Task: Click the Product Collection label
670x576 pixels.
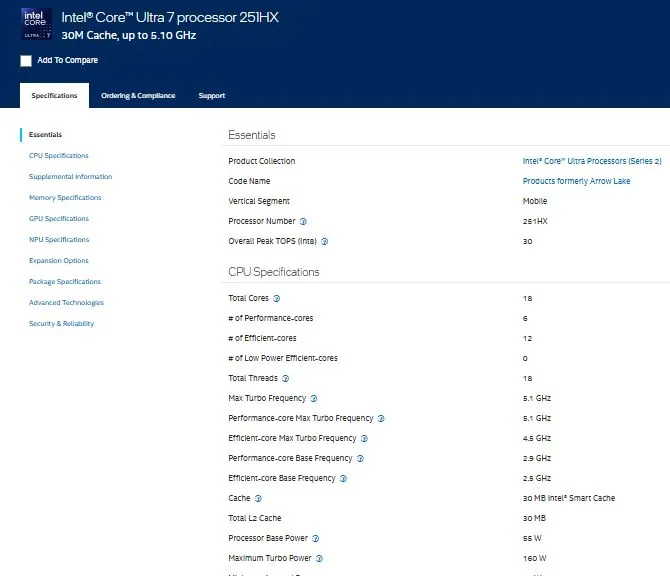Action: click(x=262, y=161)
